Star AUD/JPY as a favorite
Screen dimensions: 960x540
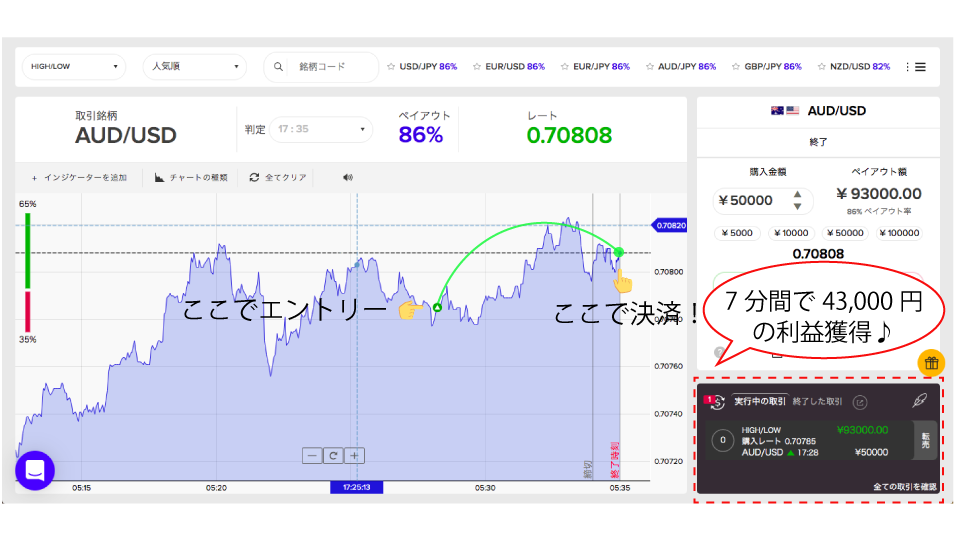pyautogui.click(x=650, y=67)
